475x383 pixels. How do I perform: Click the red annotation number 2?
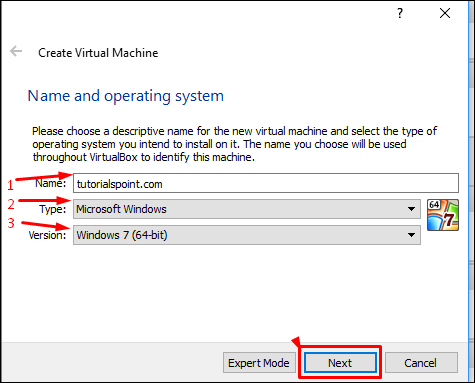click(11, 204)
